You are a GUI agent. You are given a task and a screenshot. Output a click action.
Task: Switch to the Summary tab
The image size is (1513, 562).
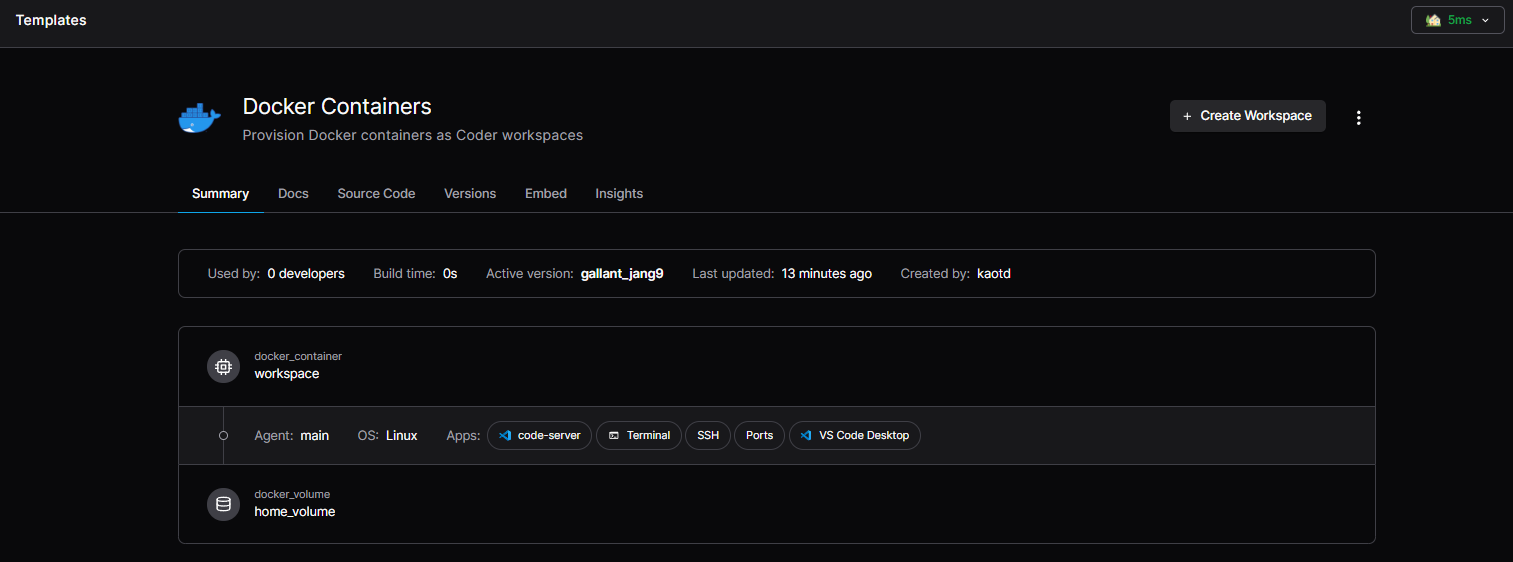220,194
